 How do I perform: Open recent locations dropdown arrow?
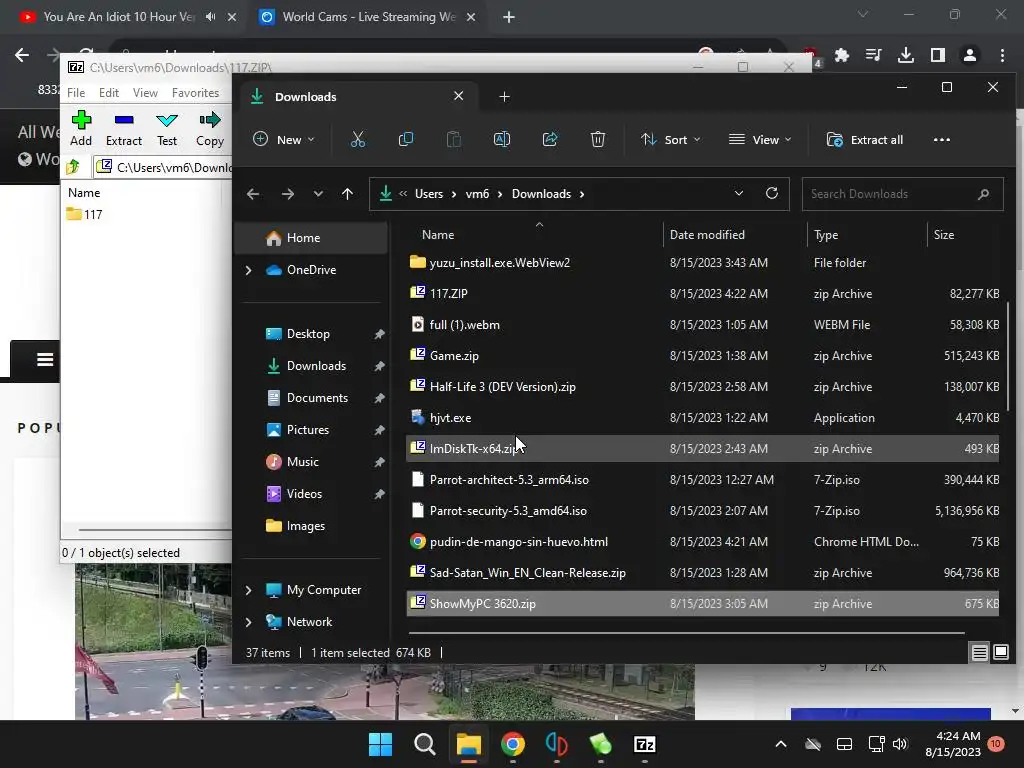tap(318, 194)
